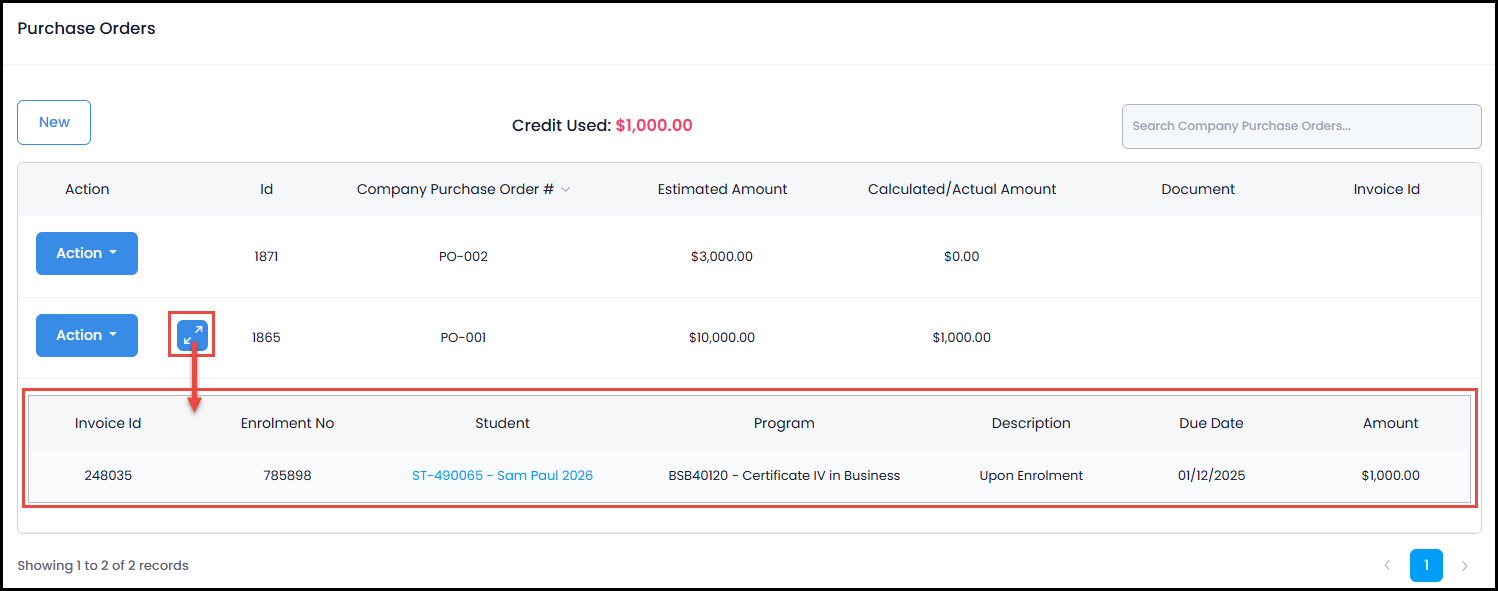Click the Estimated Amount column header
1498x591 pixels.
722,189
